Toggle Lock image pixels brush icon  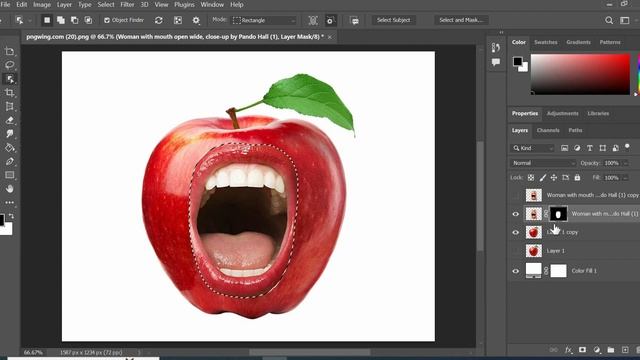[542, 178]
